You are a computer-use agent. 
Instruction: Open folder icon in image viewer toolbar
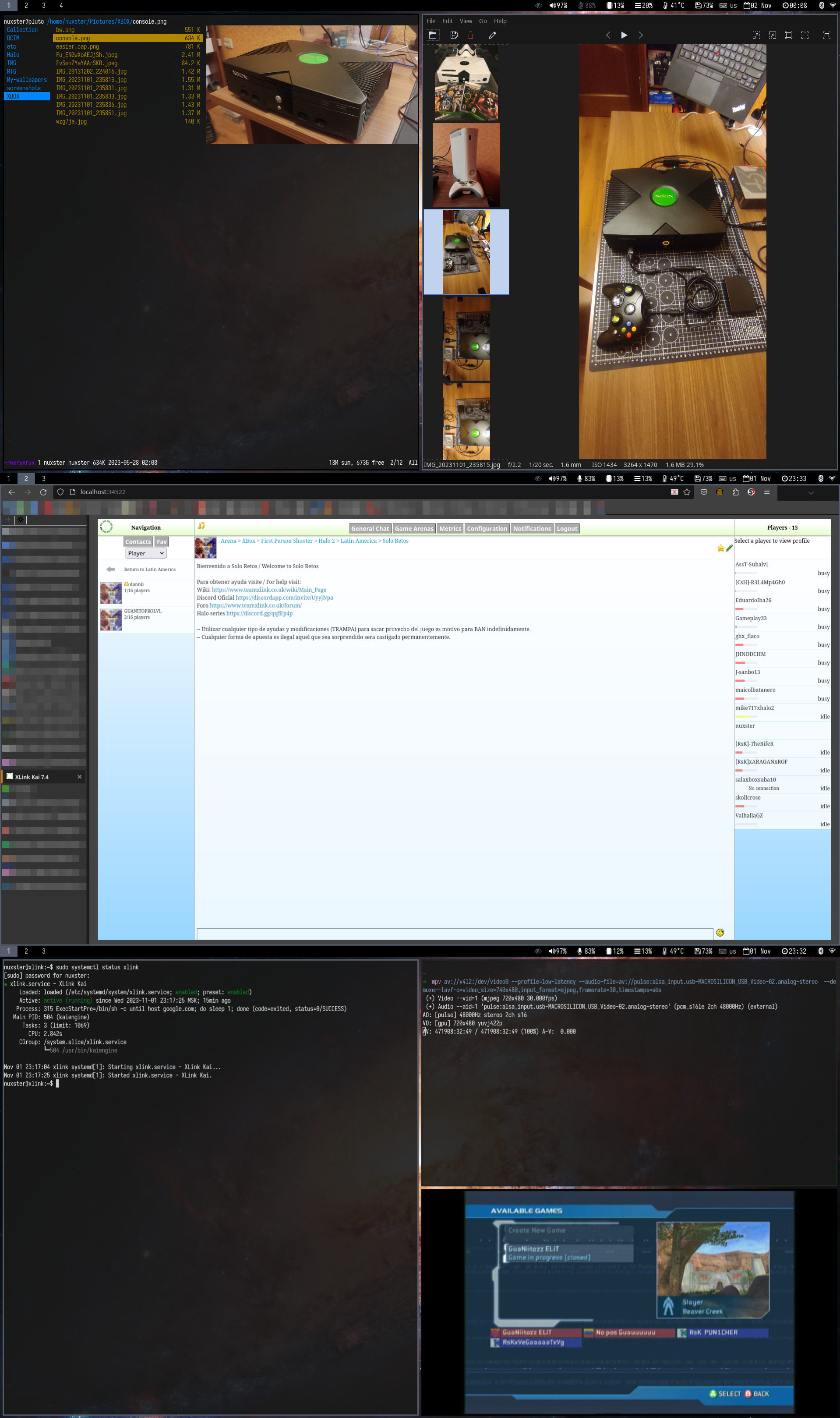click(432, 35)
